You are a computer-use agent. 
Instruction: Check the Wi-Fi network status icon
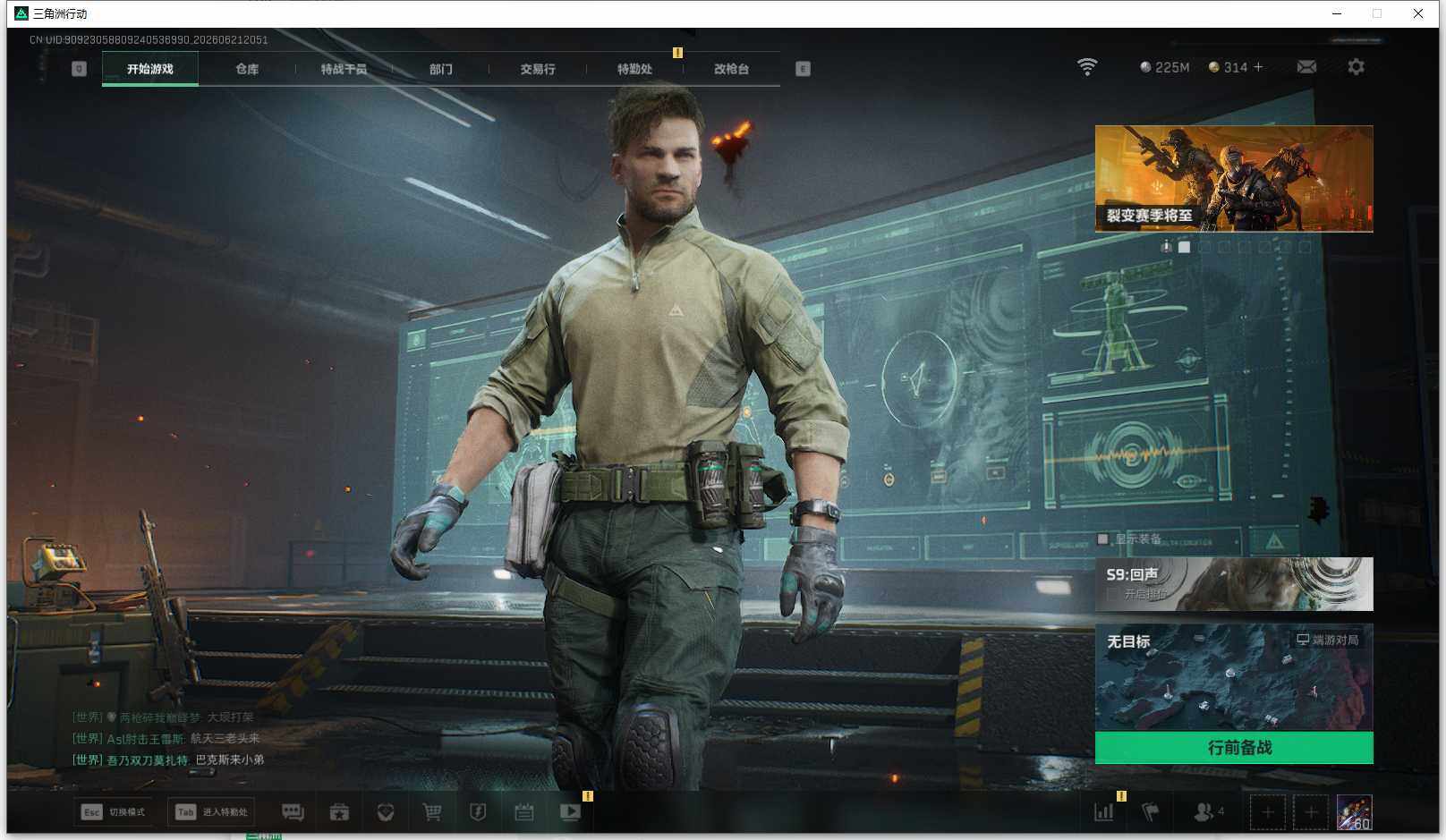point(1087,67)
